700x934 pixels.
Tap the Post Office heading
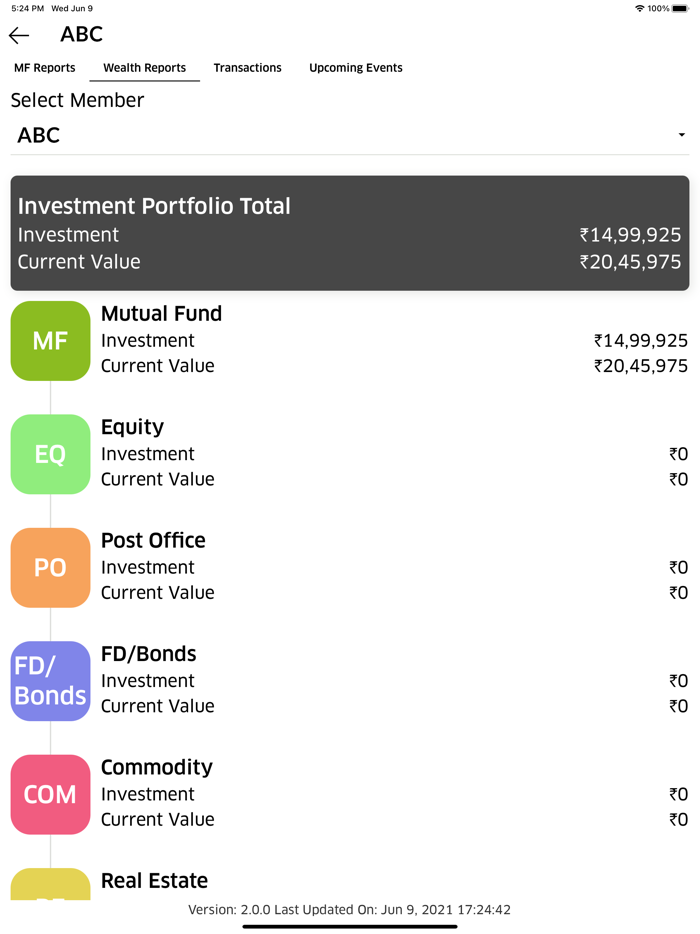[x=153, y=540]
